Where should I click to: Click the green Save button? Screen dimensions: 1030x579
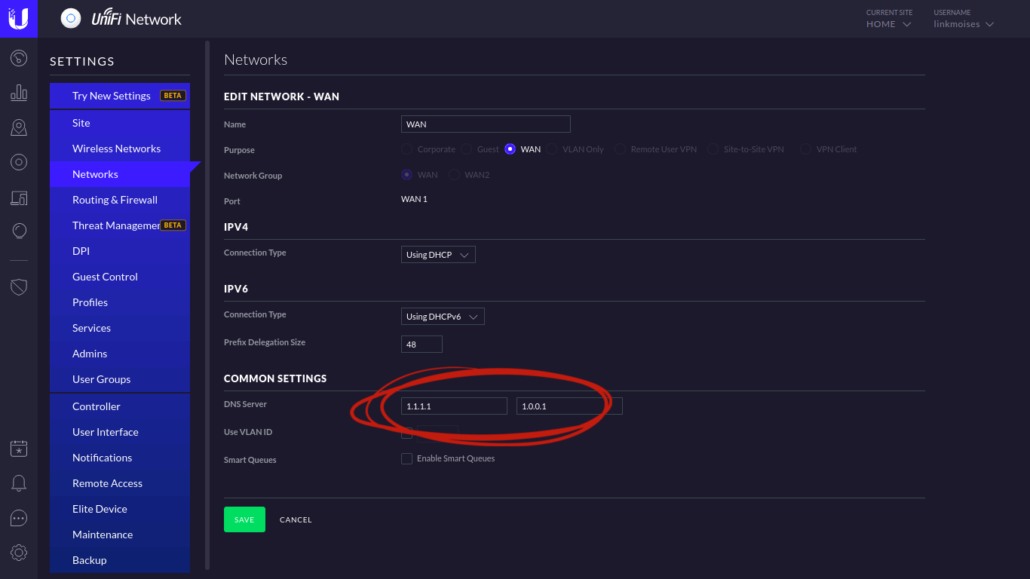coord(244,520)
